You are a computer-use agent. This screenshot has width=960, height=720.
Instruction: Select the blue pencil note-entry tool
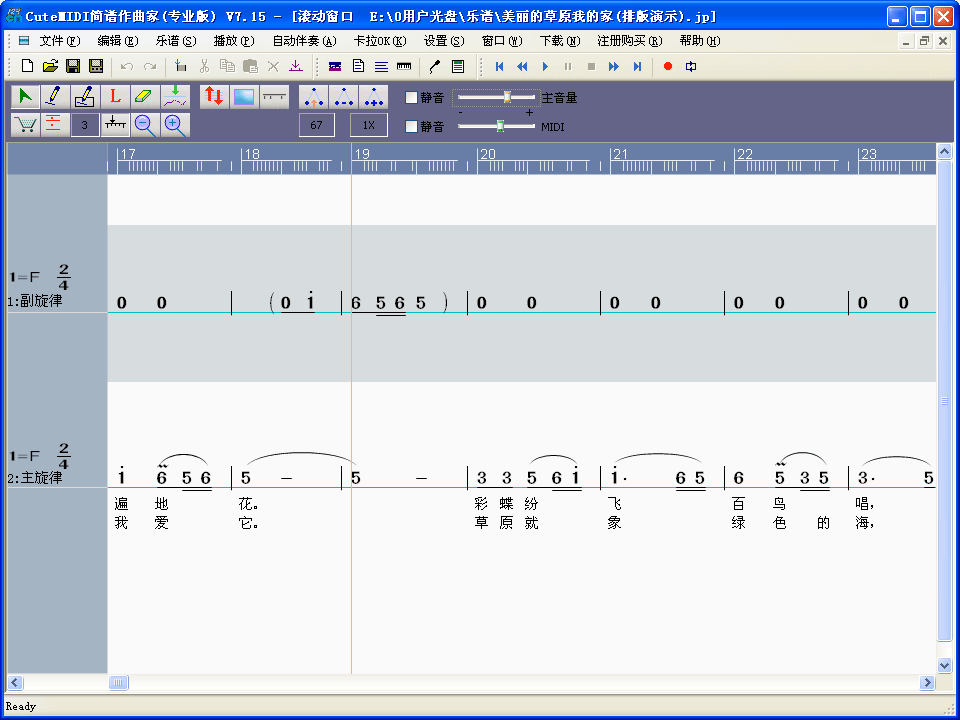(55, 97)
